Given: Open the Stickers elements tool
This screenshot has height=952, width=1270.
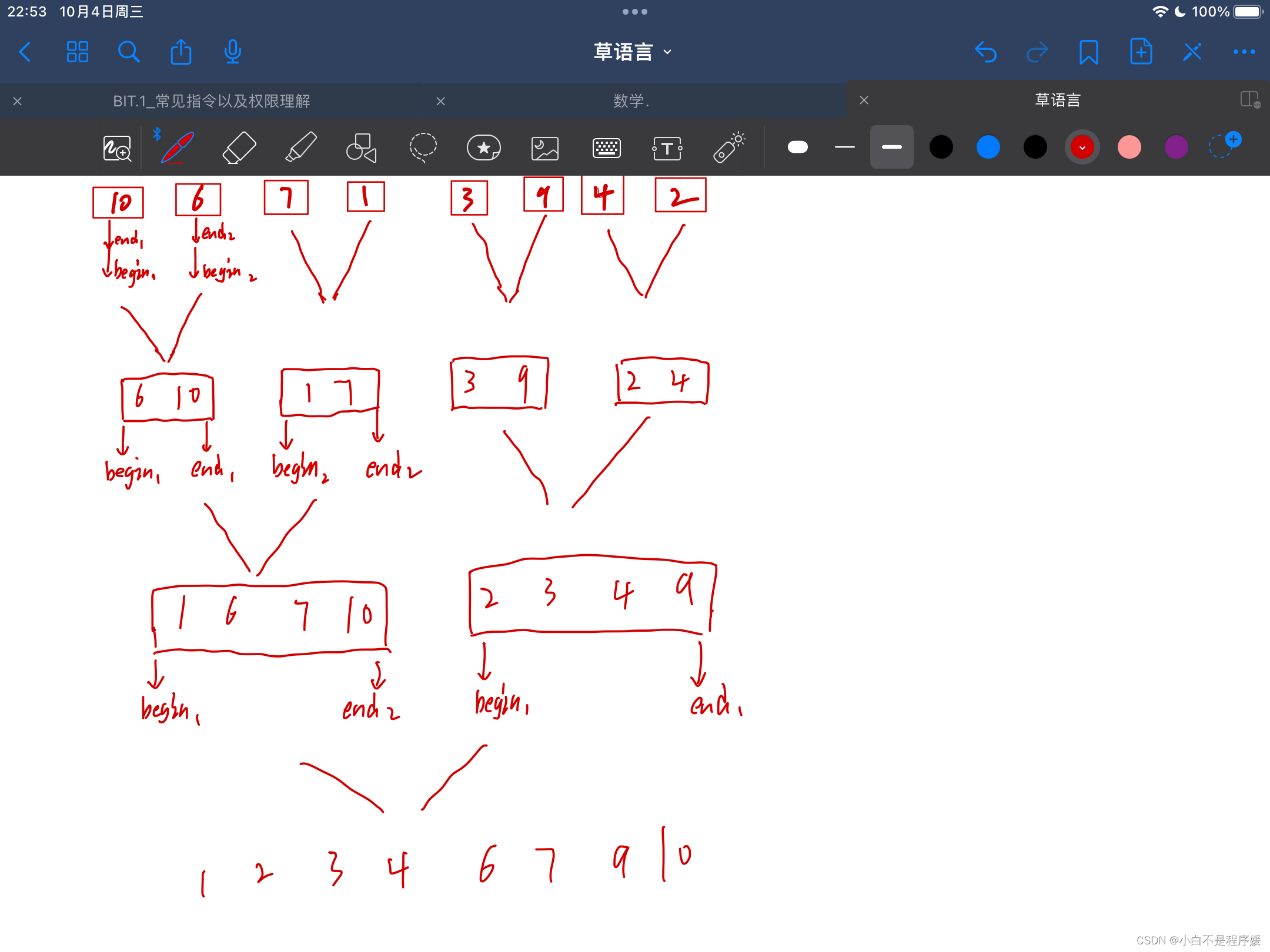Looking at the screenshot, I should (483, 148).
